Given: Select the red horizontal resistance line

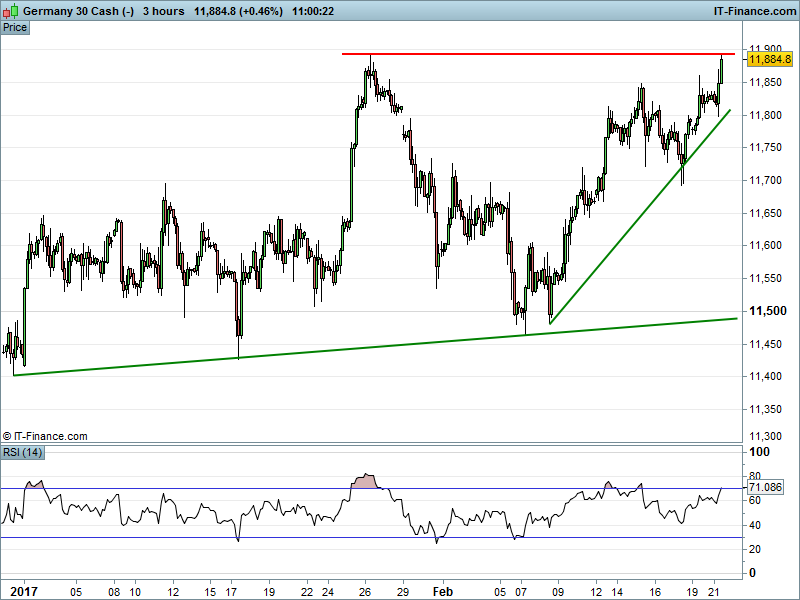Looking at the screenshot, I should pyautogui.click(x=538, y=54).
